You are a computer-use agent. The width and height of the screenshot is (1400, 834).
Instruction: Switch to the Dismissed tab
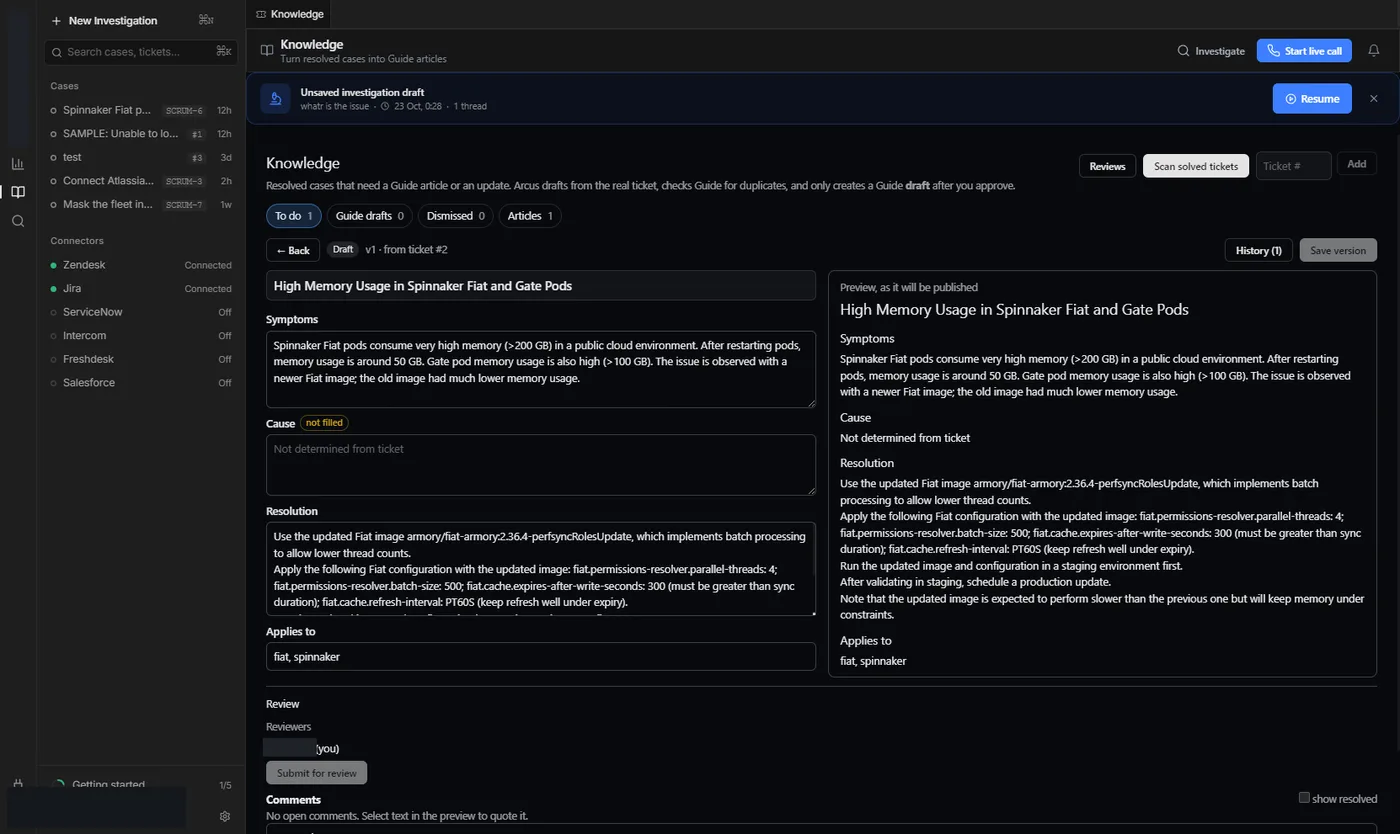[456, 216]
